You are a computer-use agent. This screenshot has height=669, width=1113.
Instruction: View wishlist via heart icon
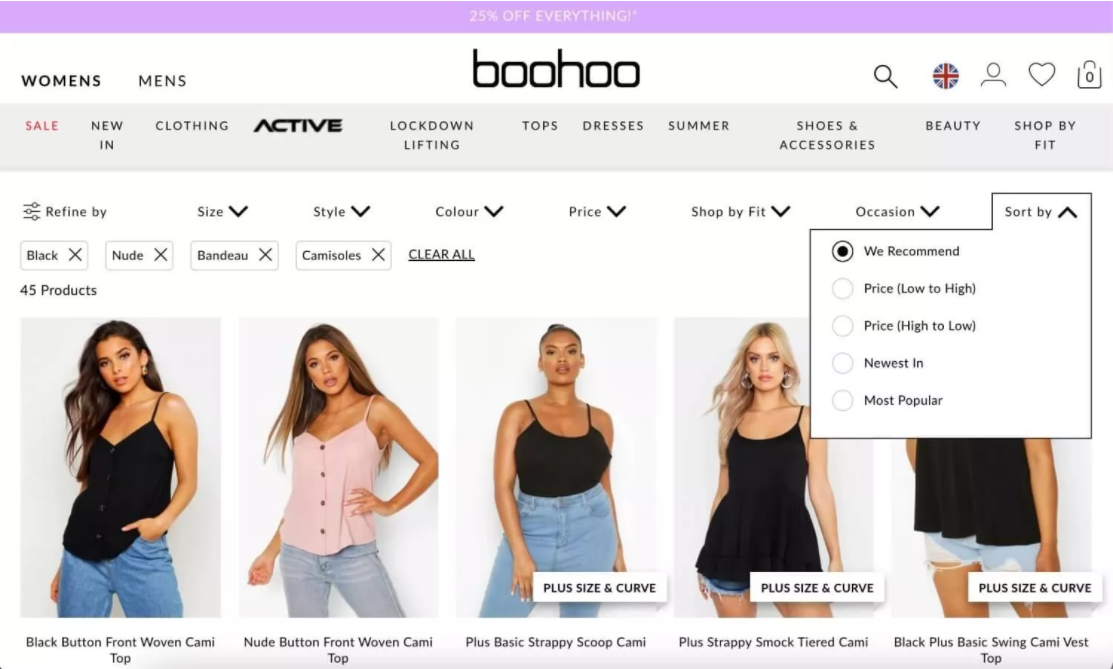pos(1041,75)
